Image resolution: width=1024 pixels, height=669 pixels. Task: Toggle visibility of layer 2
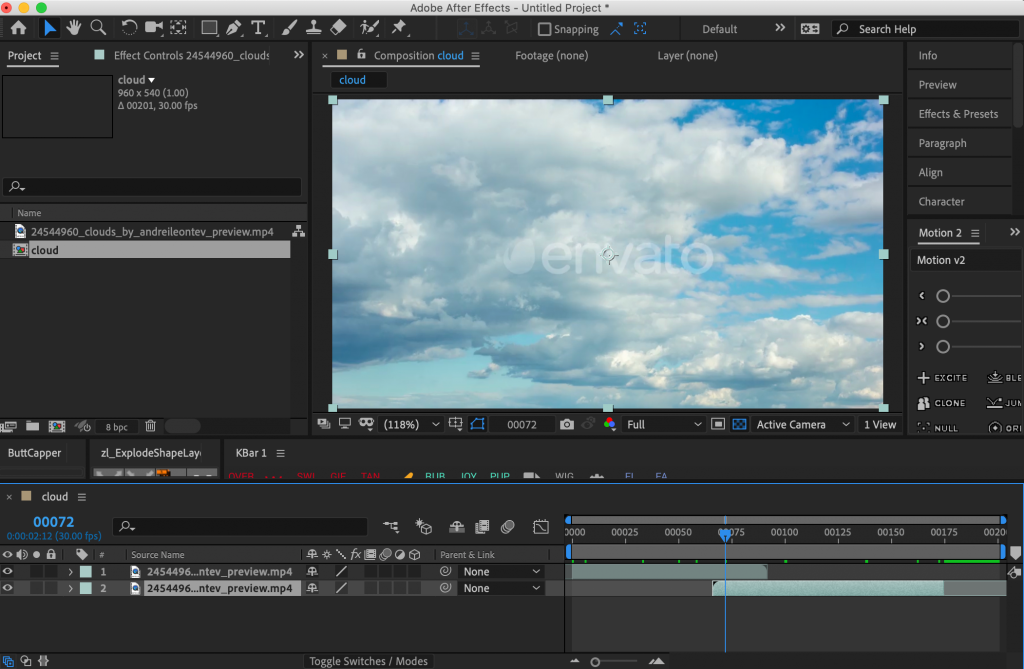(x=8, y=589)
